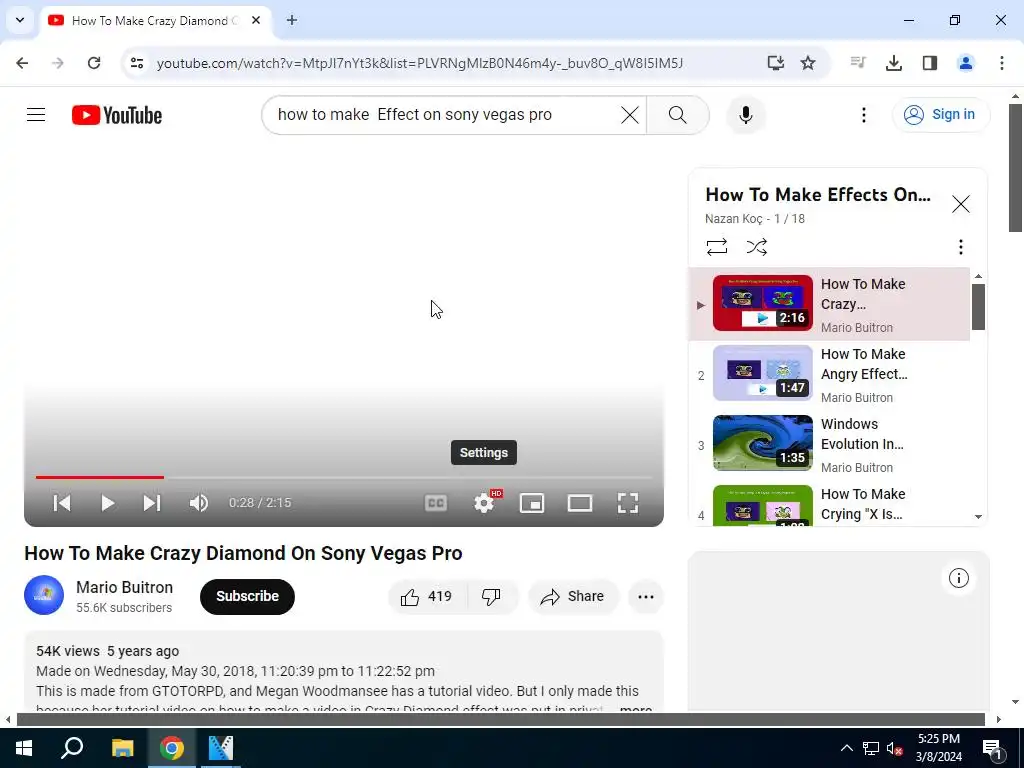Close the playlist panel
1024x768 pixels.
click(x=961, y=204)
